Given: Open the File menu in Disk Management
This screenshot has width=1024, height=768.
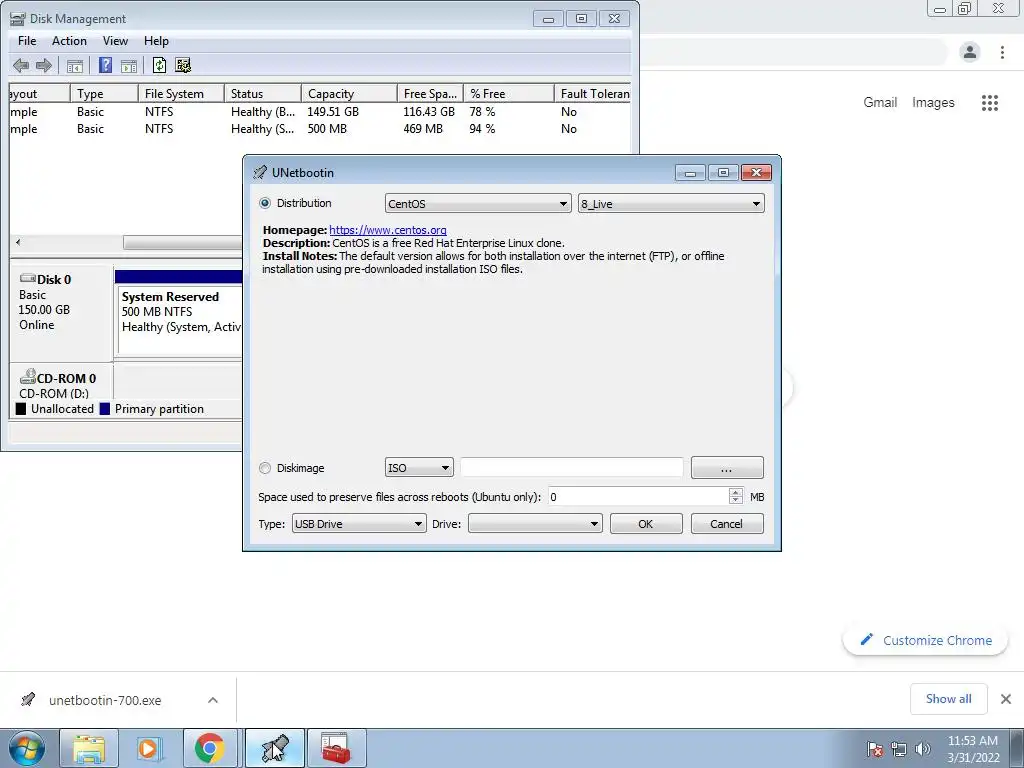Looking at the screenshot, I should click(x=27, y=40).
